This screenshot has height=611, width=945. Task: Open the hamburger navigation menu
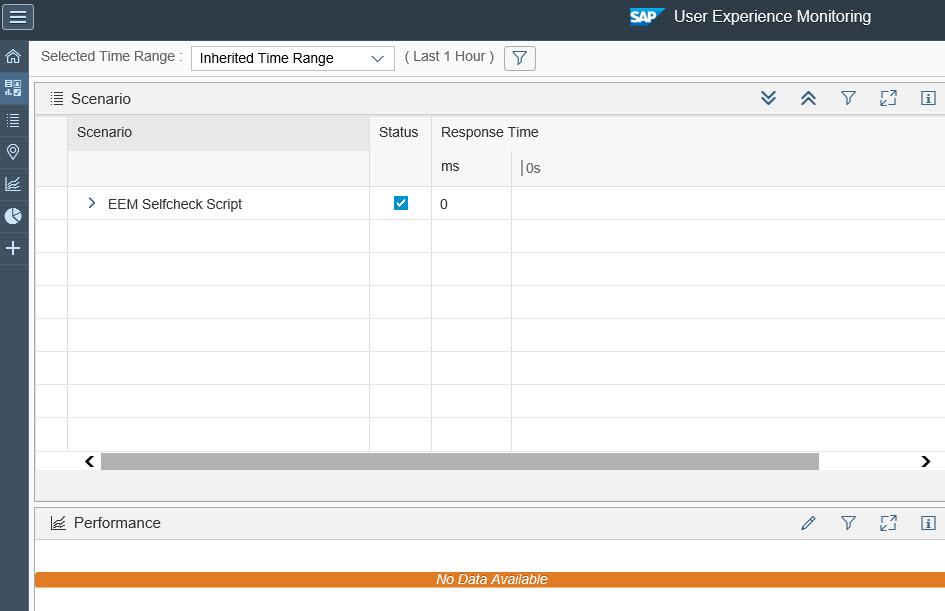point(18,16)
